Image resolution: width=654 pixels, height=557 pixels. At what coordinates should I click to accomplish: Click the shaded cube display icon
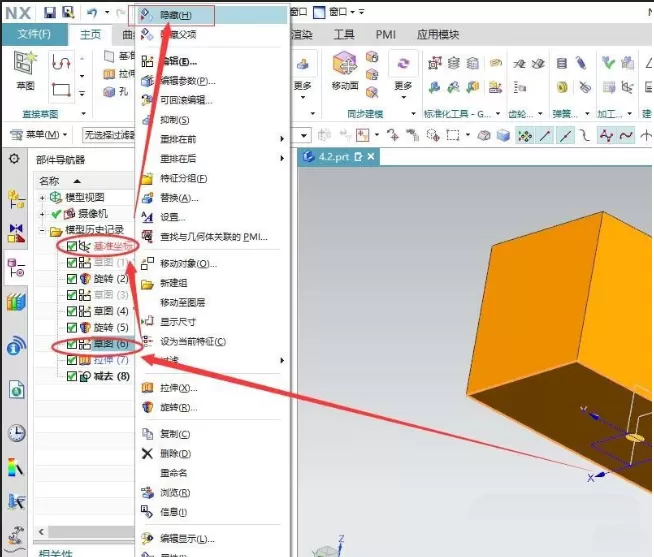tap(503, 135)
